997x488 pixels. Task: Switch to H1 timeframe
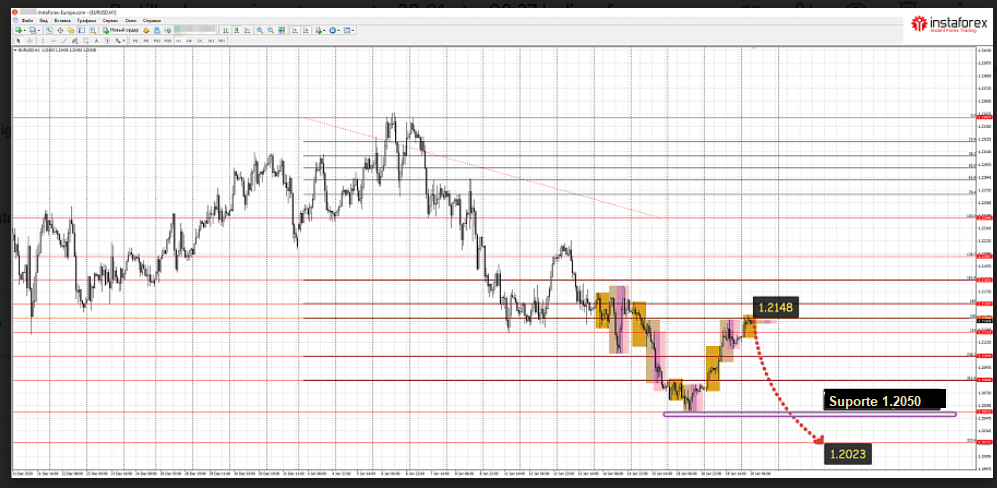point(178,41)
